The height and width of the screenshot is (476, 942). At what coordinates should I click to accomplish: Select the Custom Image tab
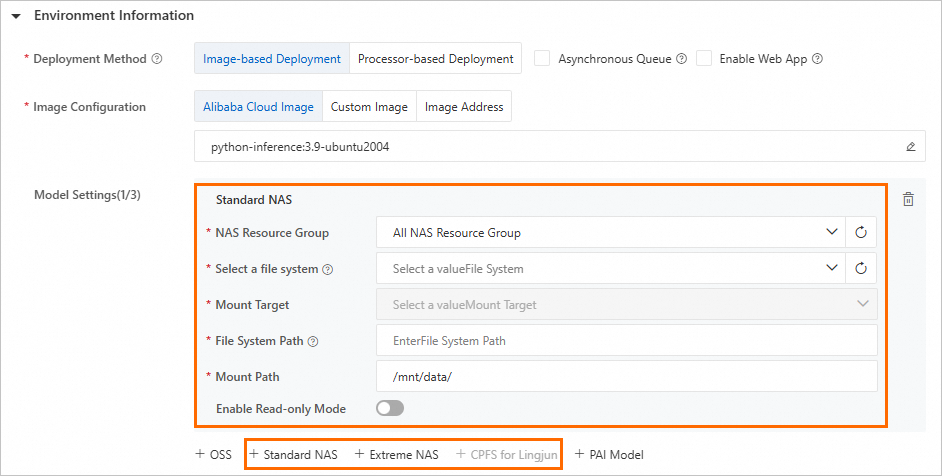point(369,107)
